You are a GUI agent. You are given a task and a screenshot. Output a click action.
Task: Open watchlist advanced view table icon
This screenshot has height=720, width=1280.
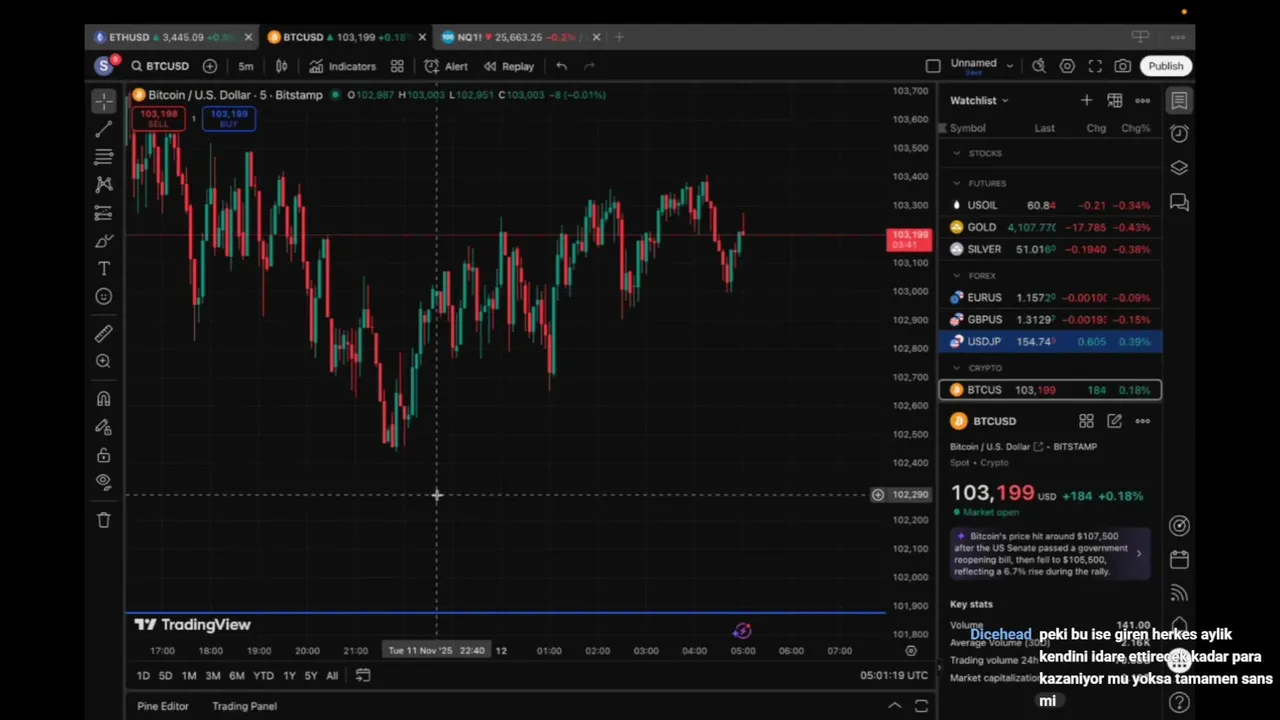[1114, 100]
